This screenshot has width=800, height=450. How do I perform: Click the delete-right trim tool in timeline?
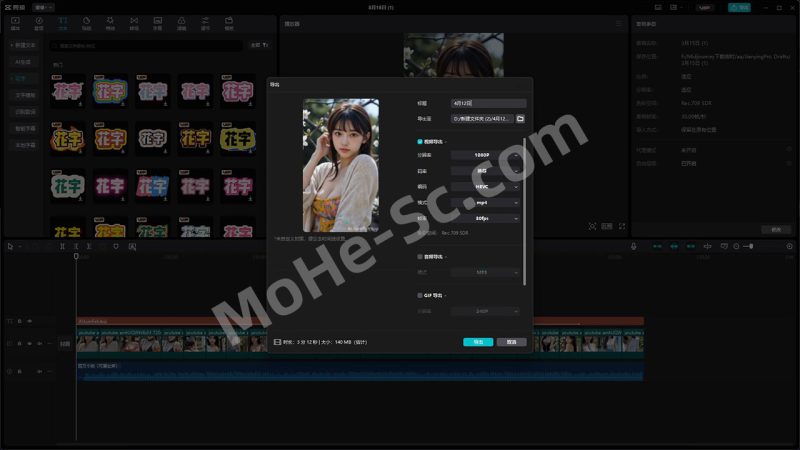point(89,246)
